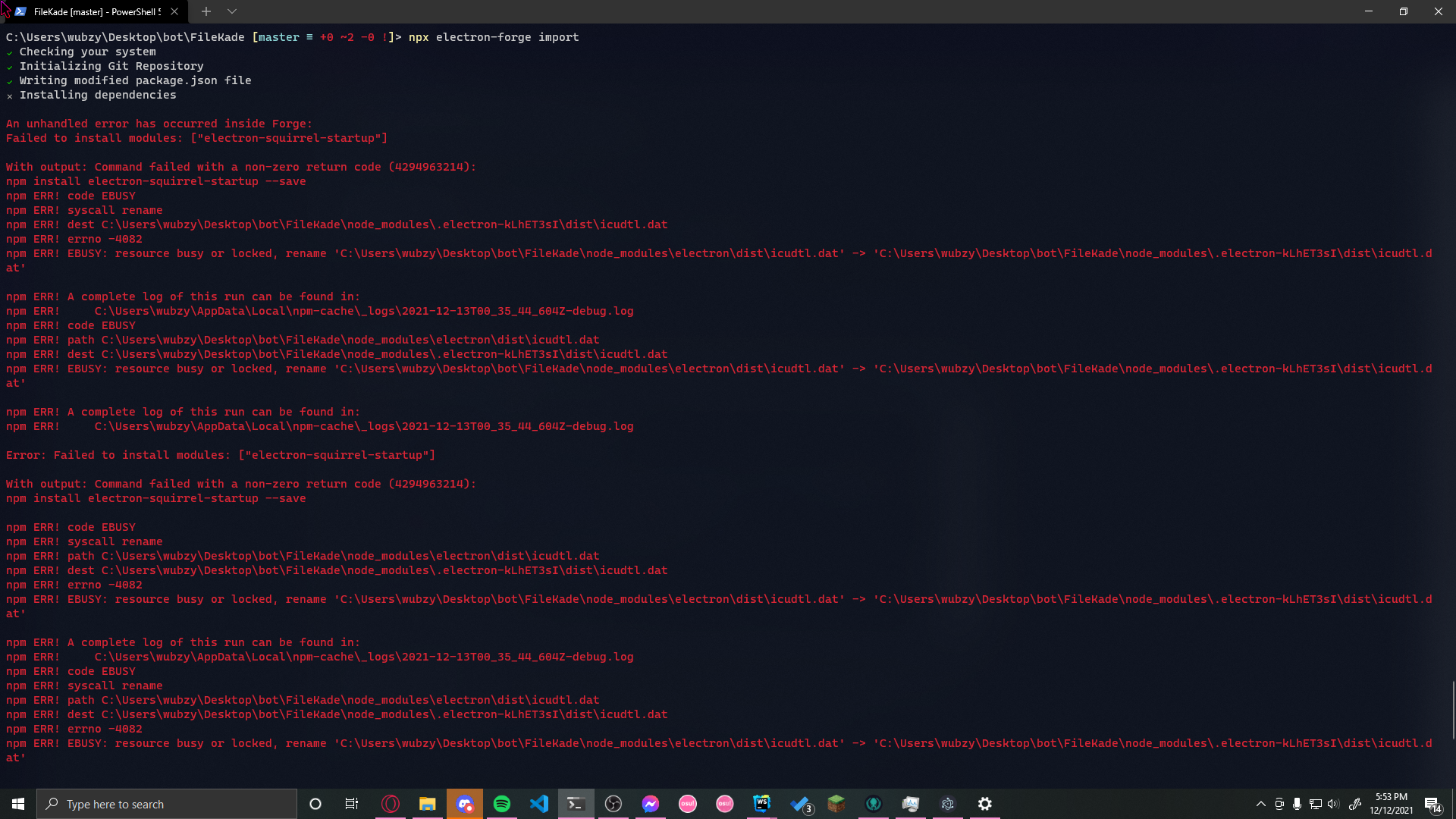Image resolution: width=1456 pixels, height=819 pixels.
Task: Toggle microphone icon in system tray
Action: click(x=1297, y=804)
